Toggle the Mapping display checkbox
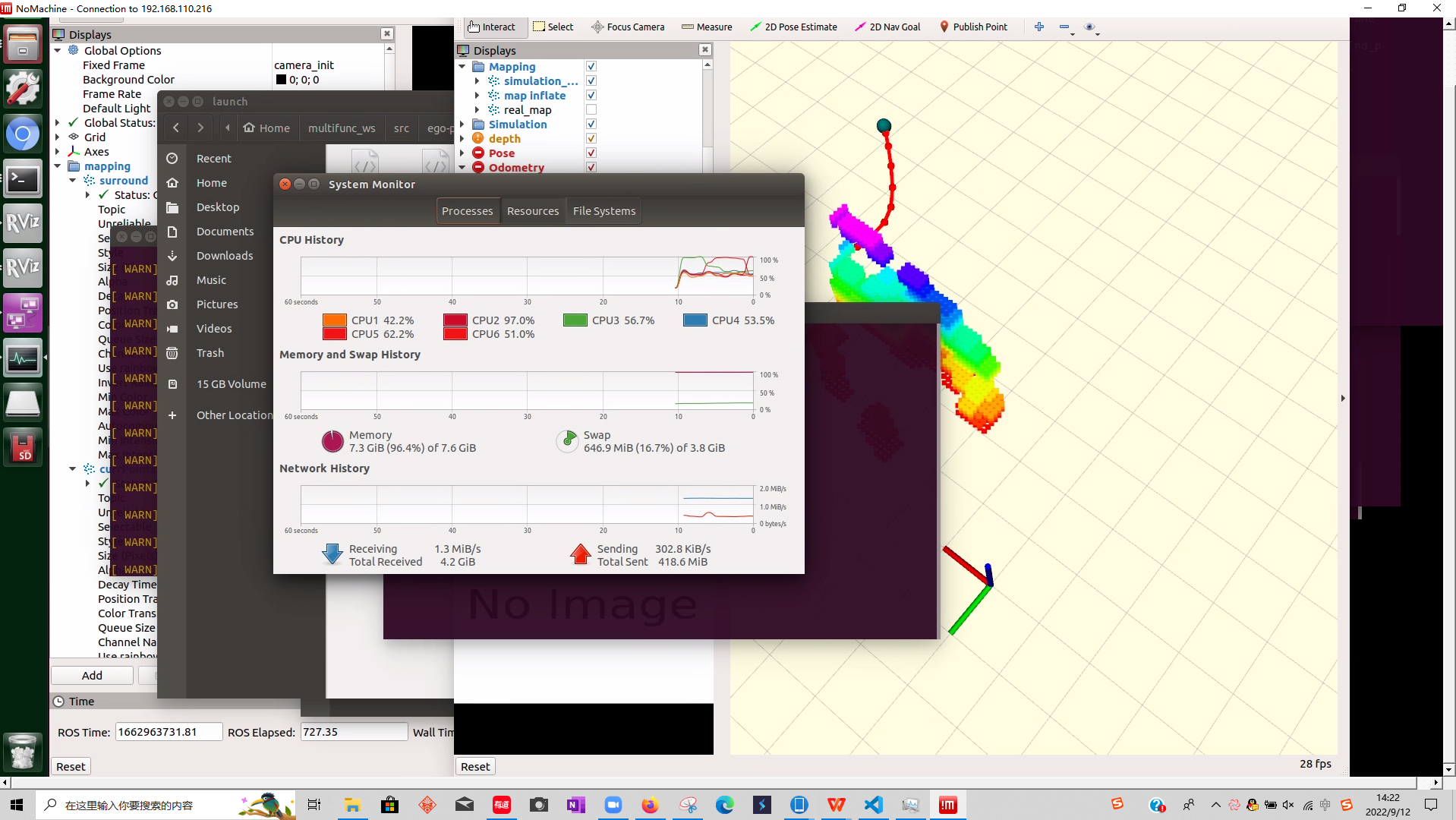 click(591, 66)
